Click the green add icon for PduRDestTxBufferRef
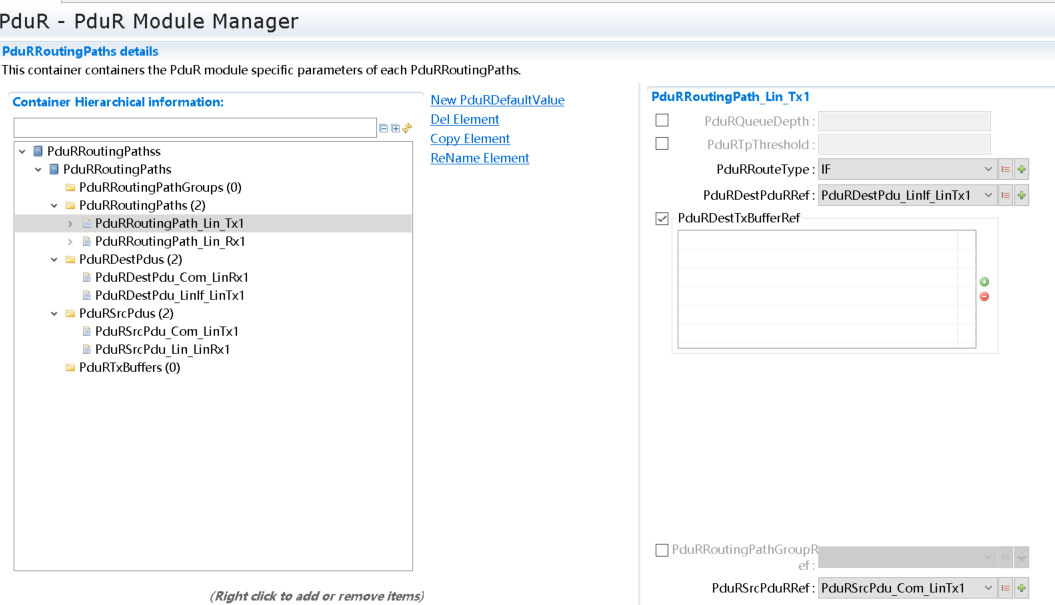This screenshot has width=1055, height=605. (984, 283)
